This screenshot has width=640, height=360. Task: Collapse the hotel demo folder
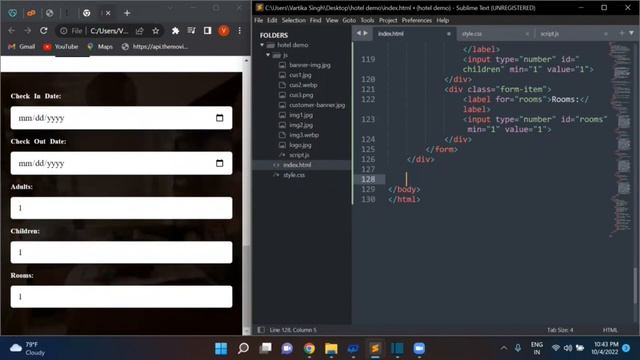point(262,45)
